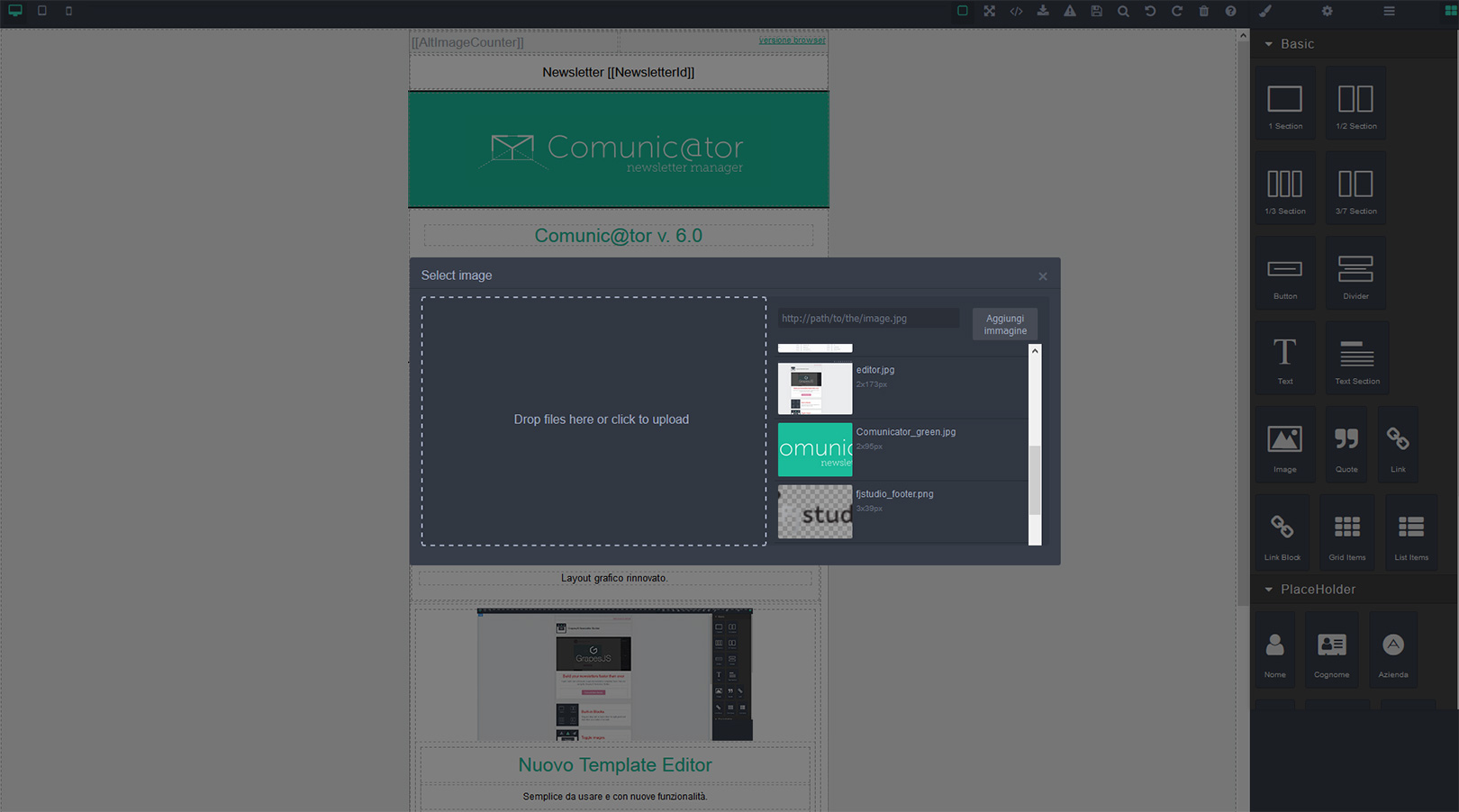The height and width of the screenshot is (812, 1459).
Task: Select the Button block
Action: (x=1285, y=273)
